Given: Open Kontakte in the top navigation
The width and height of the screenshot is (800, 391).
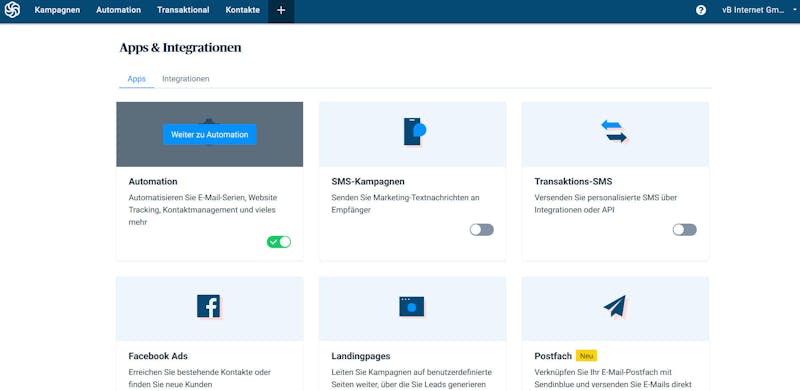Looking at the screenshot, I should click(242, 10).
